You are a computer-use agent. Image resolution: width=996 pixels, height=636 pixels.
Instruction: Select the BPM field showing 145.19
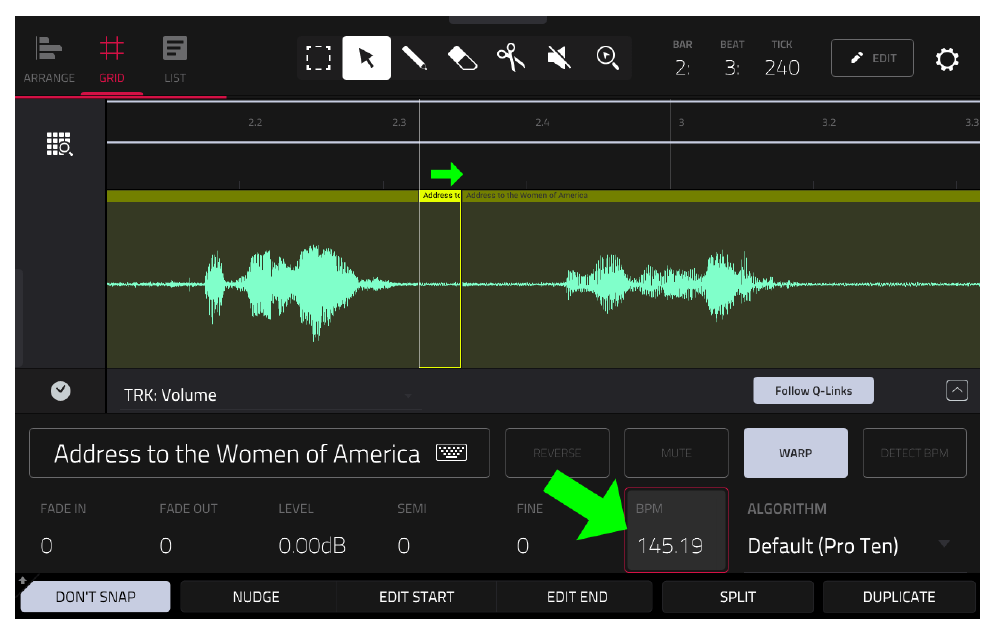click(x=676, y=530)
